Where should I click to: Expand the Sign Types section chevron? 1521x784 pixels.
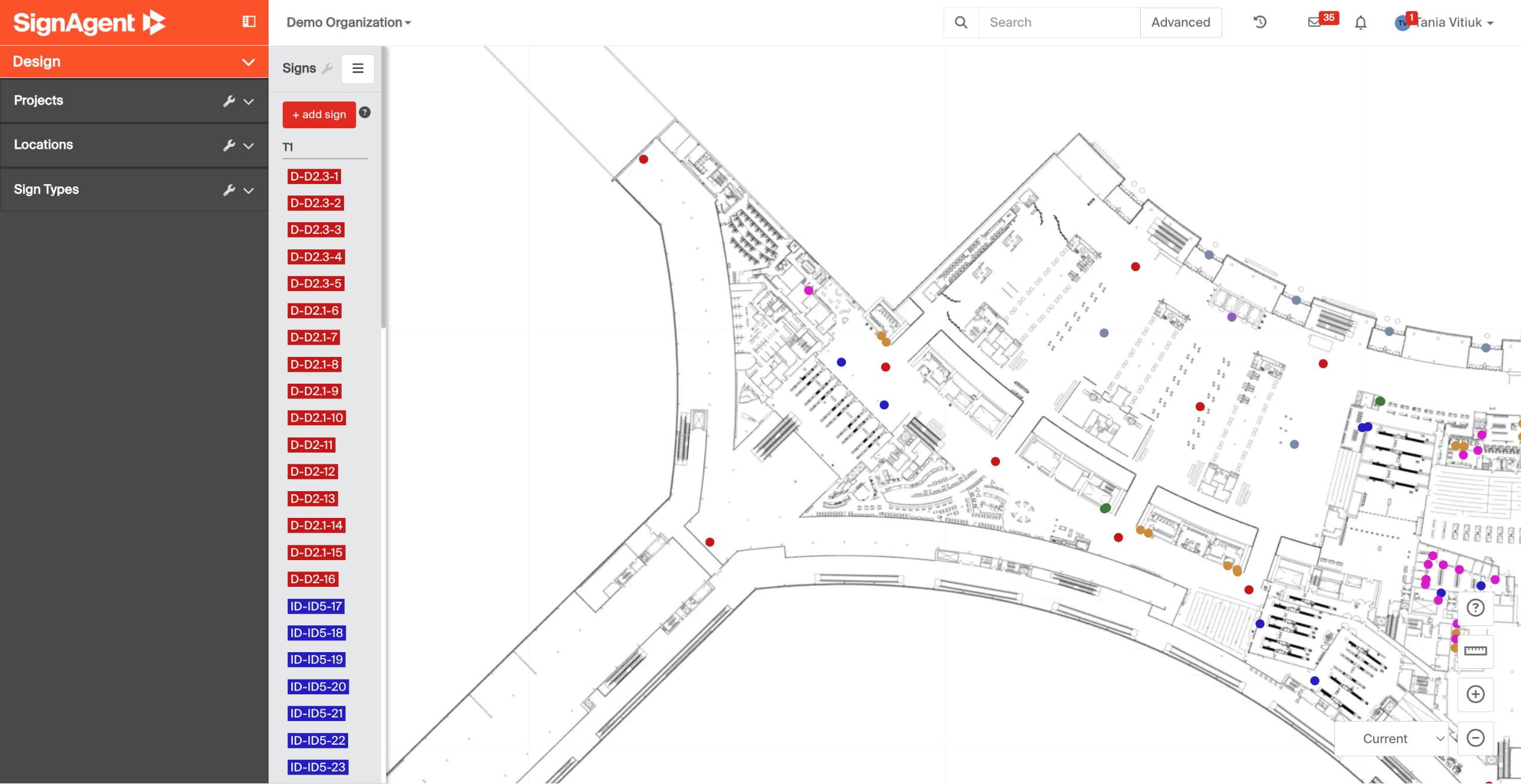point(249,190)
